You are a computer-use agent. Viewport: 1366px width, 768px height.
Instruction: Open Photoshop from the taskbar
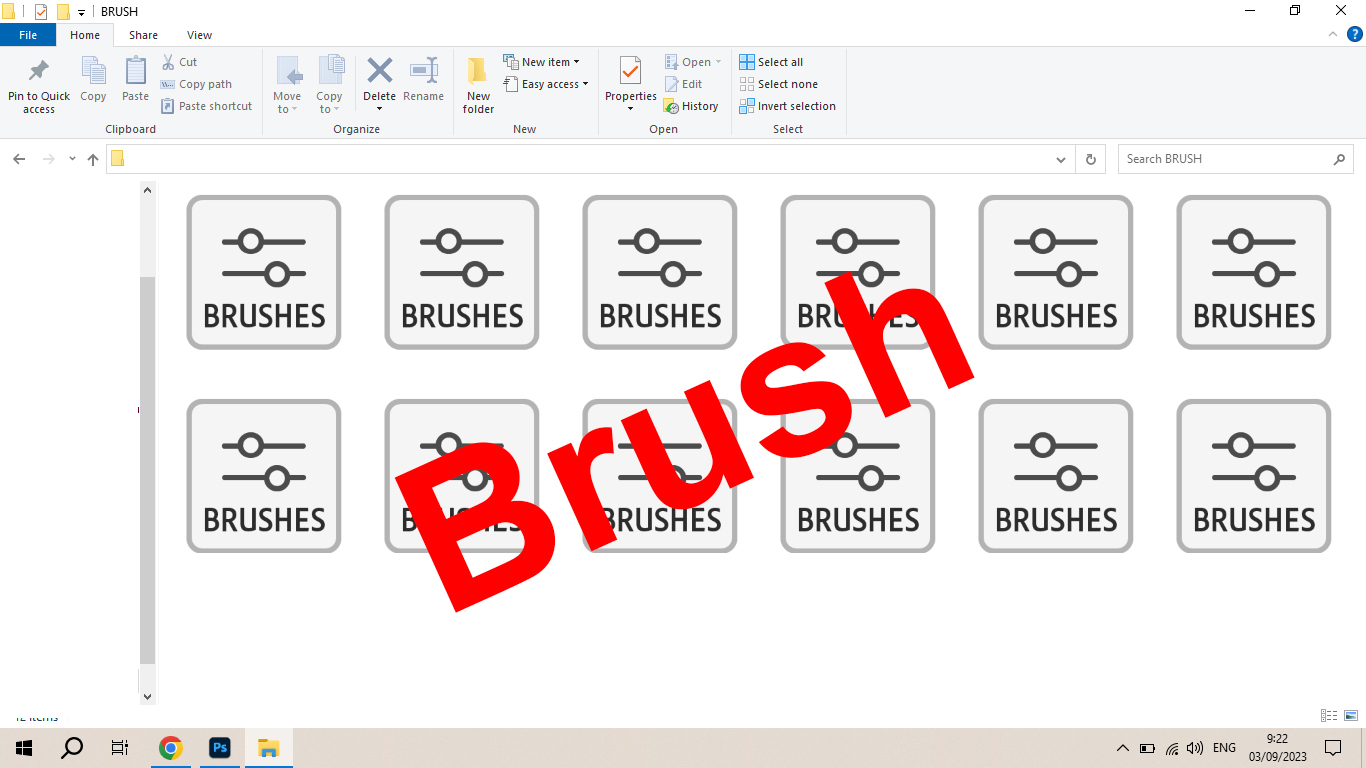click(x=220, y=748)
